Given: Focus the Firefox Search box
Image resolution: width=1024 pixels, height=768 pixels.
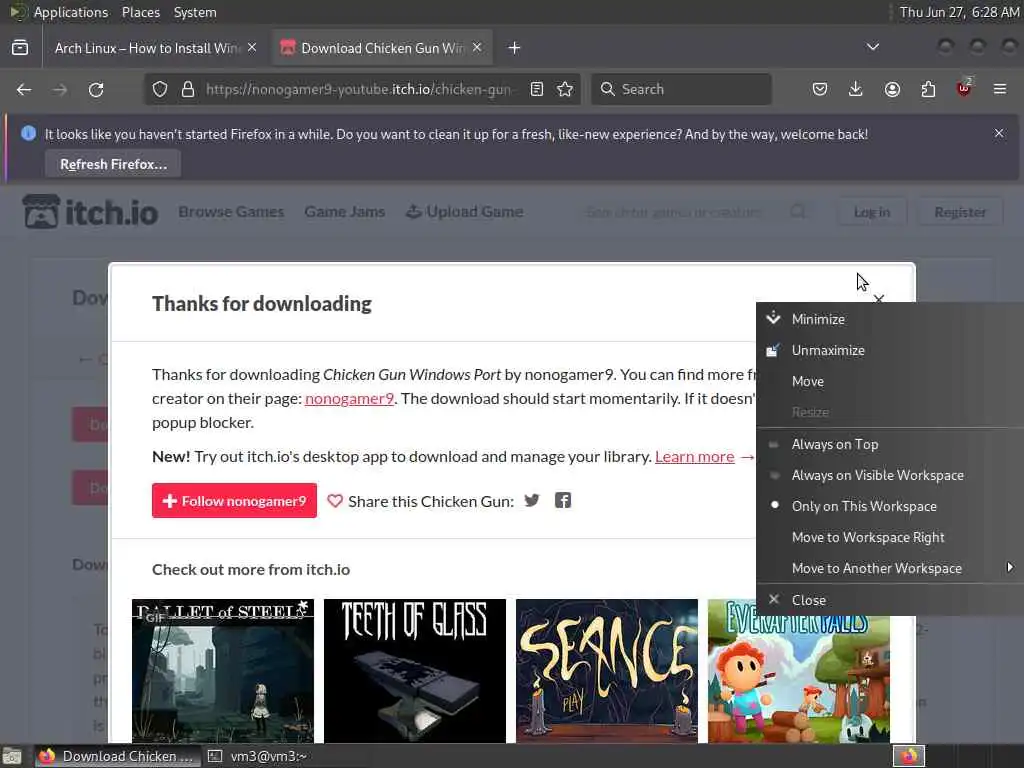Looking at the screenshot, I should coord(681,89).
